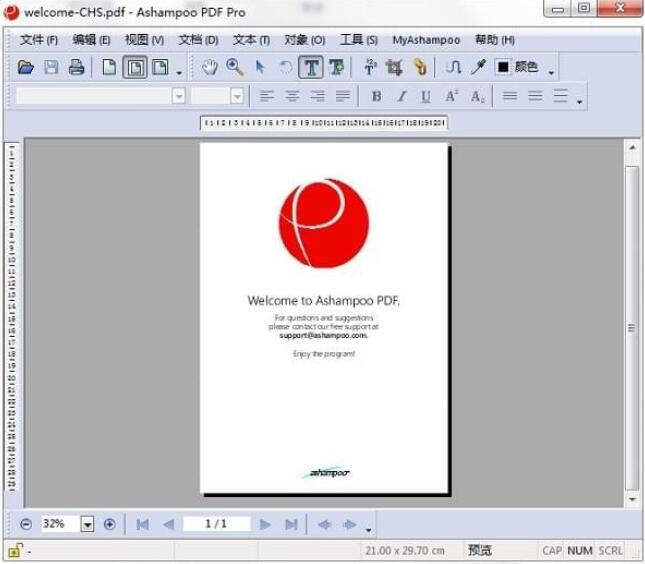This screenshot has width=645, height=564.
Task: Select the Hand pan tool
Action: click(x=210, y=68)
